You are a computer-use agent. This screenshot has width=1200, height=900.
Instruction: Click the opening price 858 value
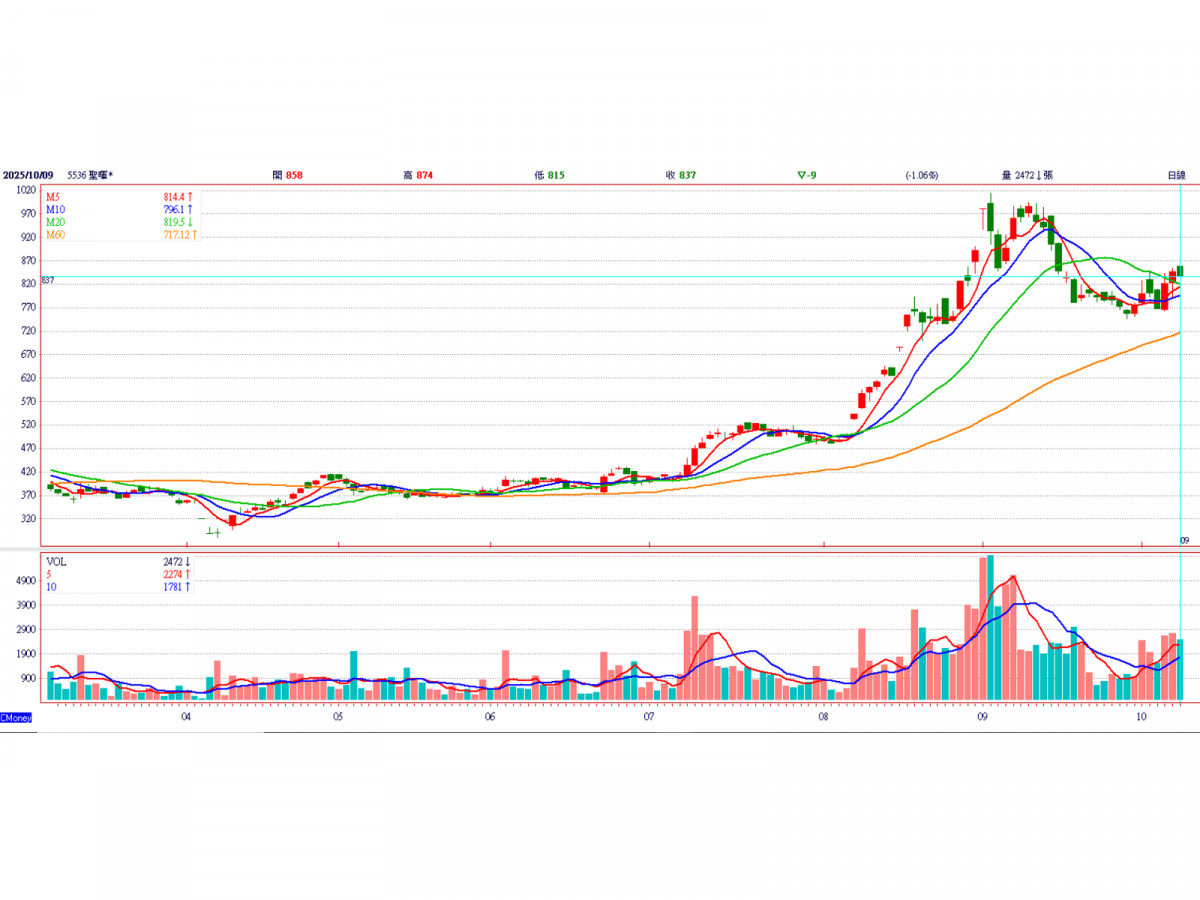294,175
